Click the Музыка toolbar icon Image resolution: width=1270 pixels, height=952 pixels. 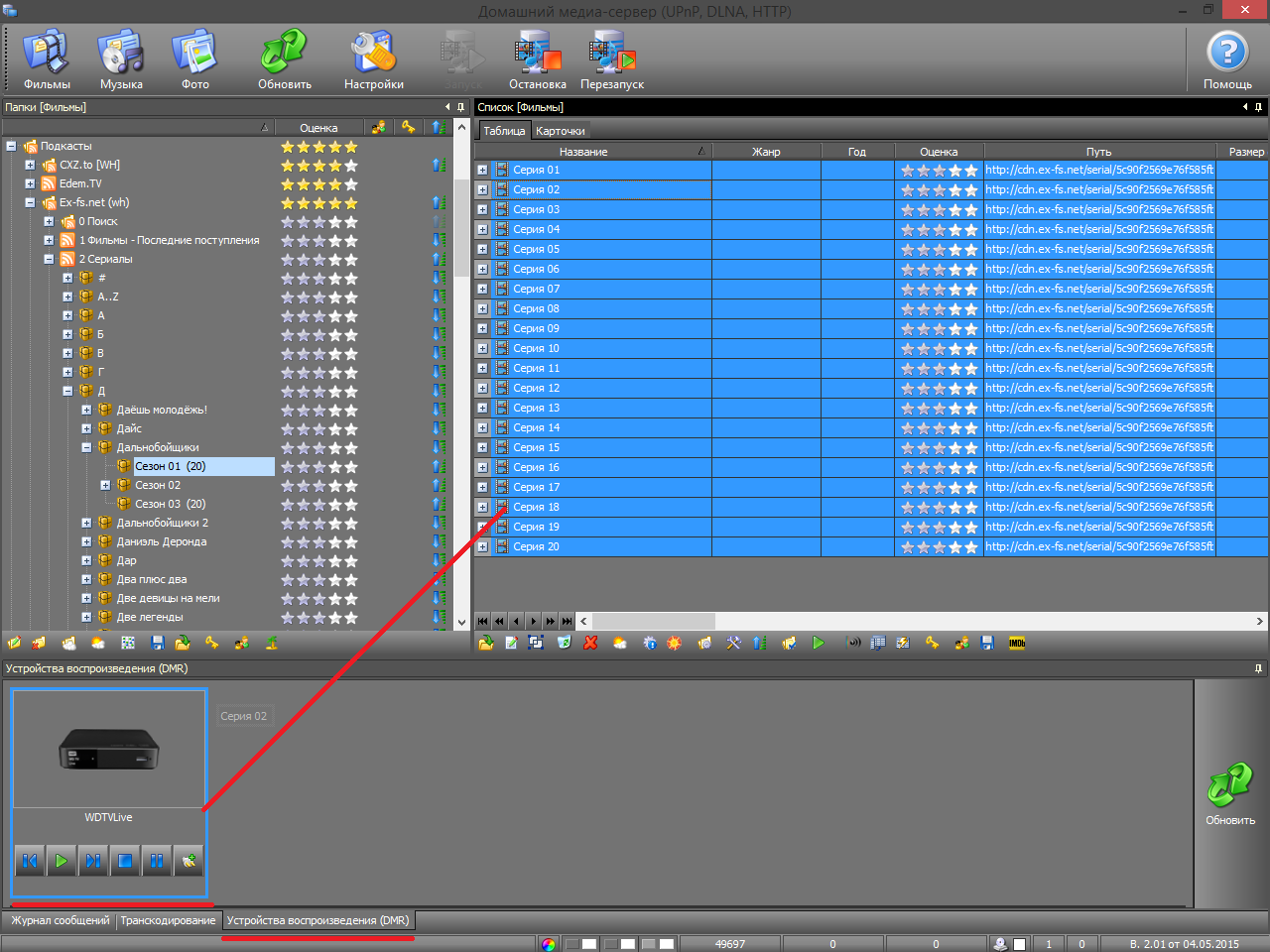(121, 59)
